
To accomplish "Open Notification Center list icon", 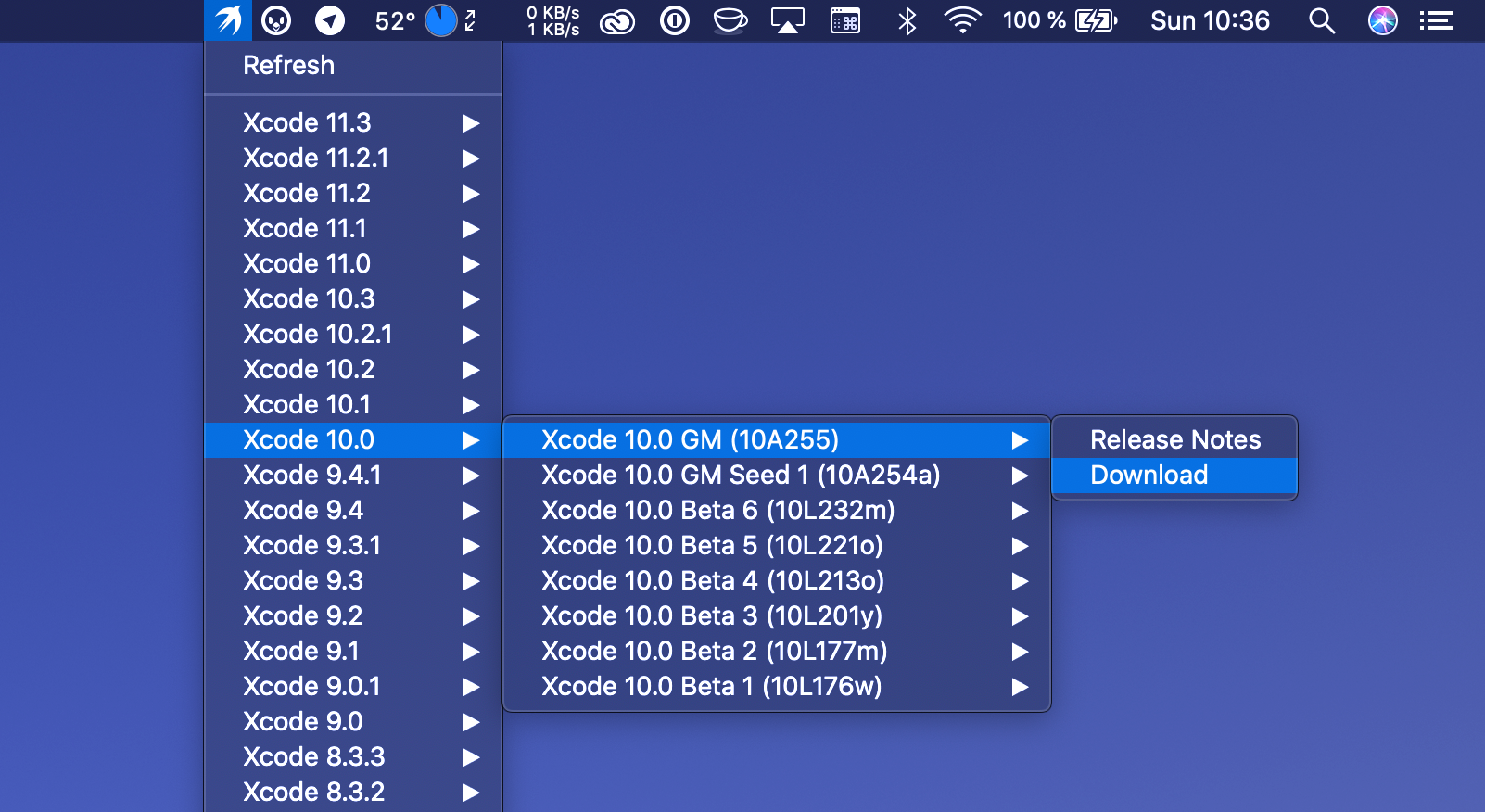I will pyautogui.click(x=1437, y=20).
